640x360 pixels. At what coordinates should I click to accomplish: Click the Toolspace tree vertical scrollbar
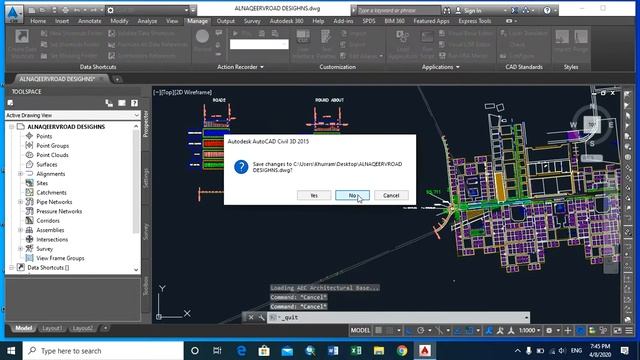[x=136, y=182]
